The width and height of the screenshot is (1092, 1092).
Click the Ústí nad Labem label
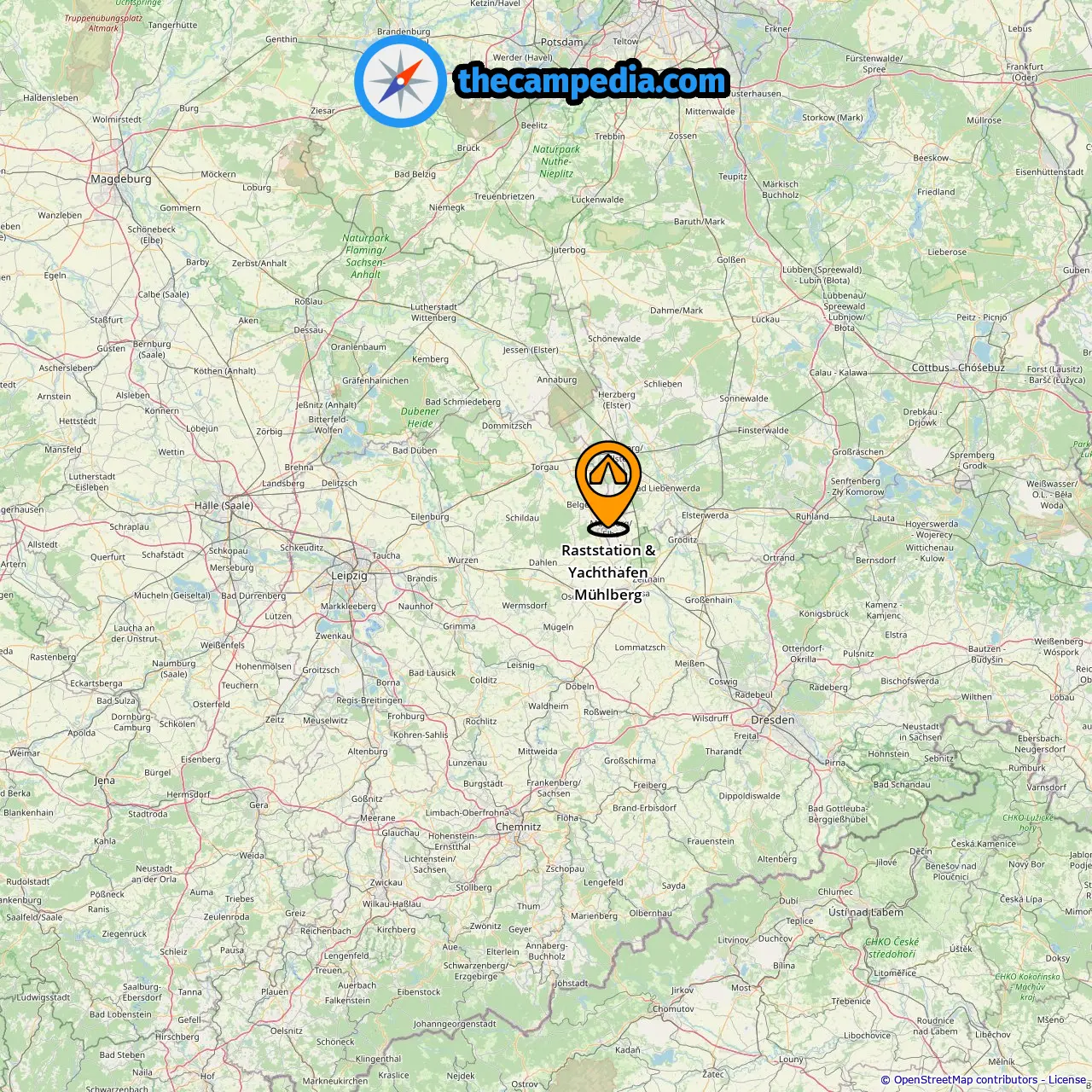pos(866,912)
